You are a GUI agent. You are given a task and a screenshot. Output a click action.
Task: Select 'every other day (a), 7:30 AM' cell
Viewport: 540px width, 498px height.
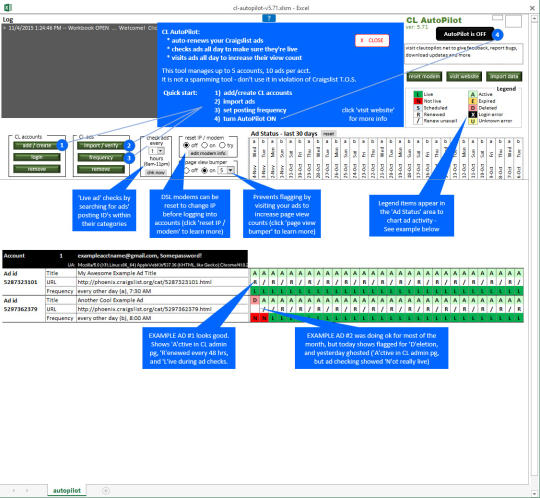(162, 291)
